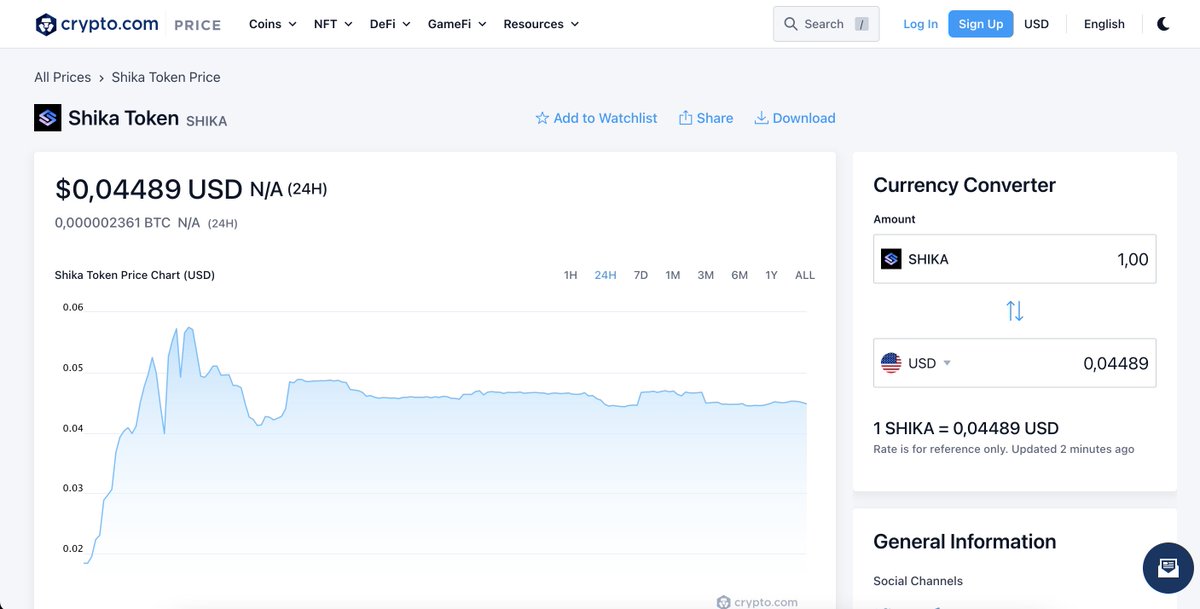The width and height of the screenshot is (1200, 609).
Task: Open the USD currency dropdown in converter
Action: [x=929, y=363]
